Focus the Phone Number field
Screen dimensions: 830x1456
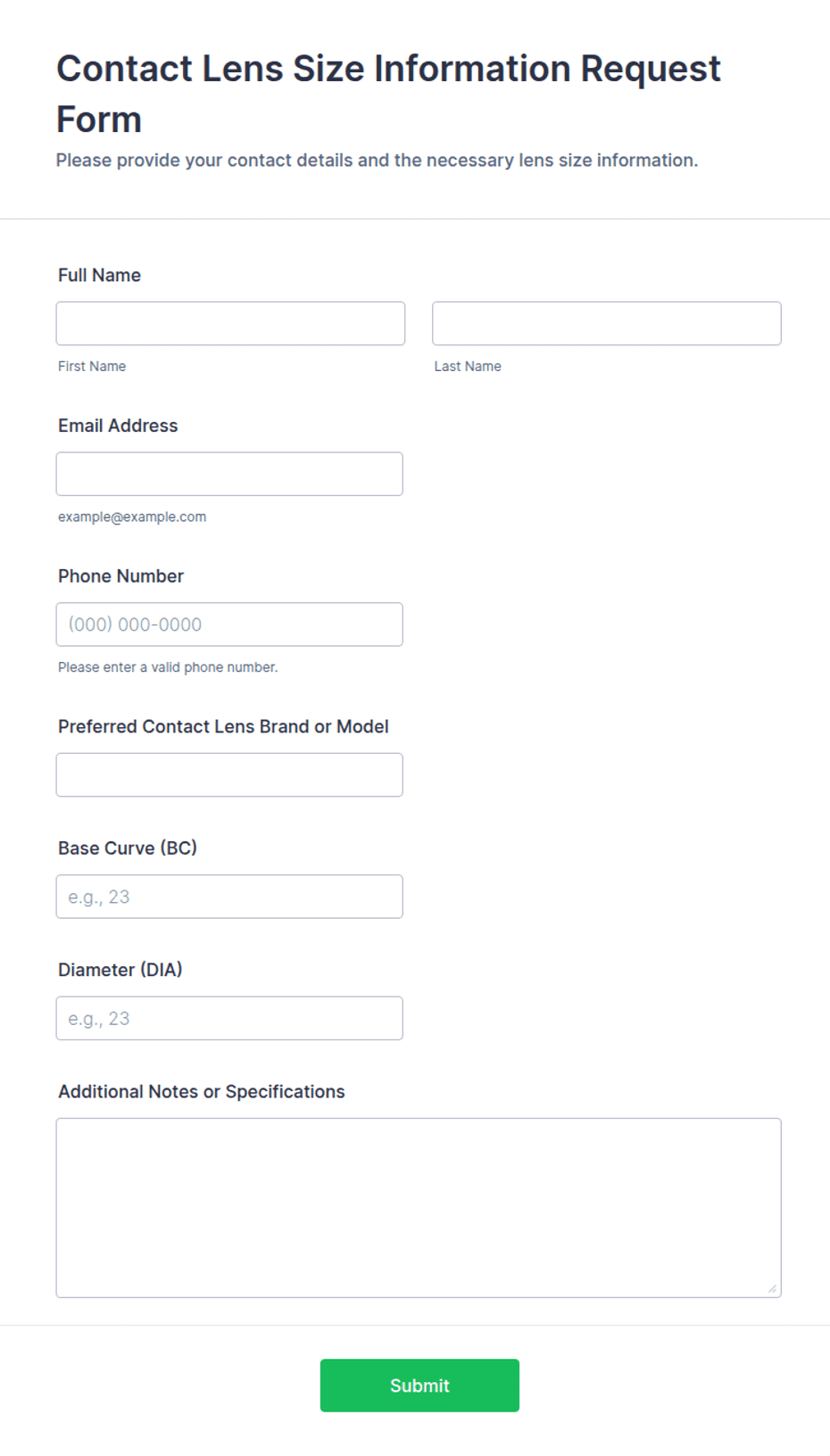click(x=229, y=625)
